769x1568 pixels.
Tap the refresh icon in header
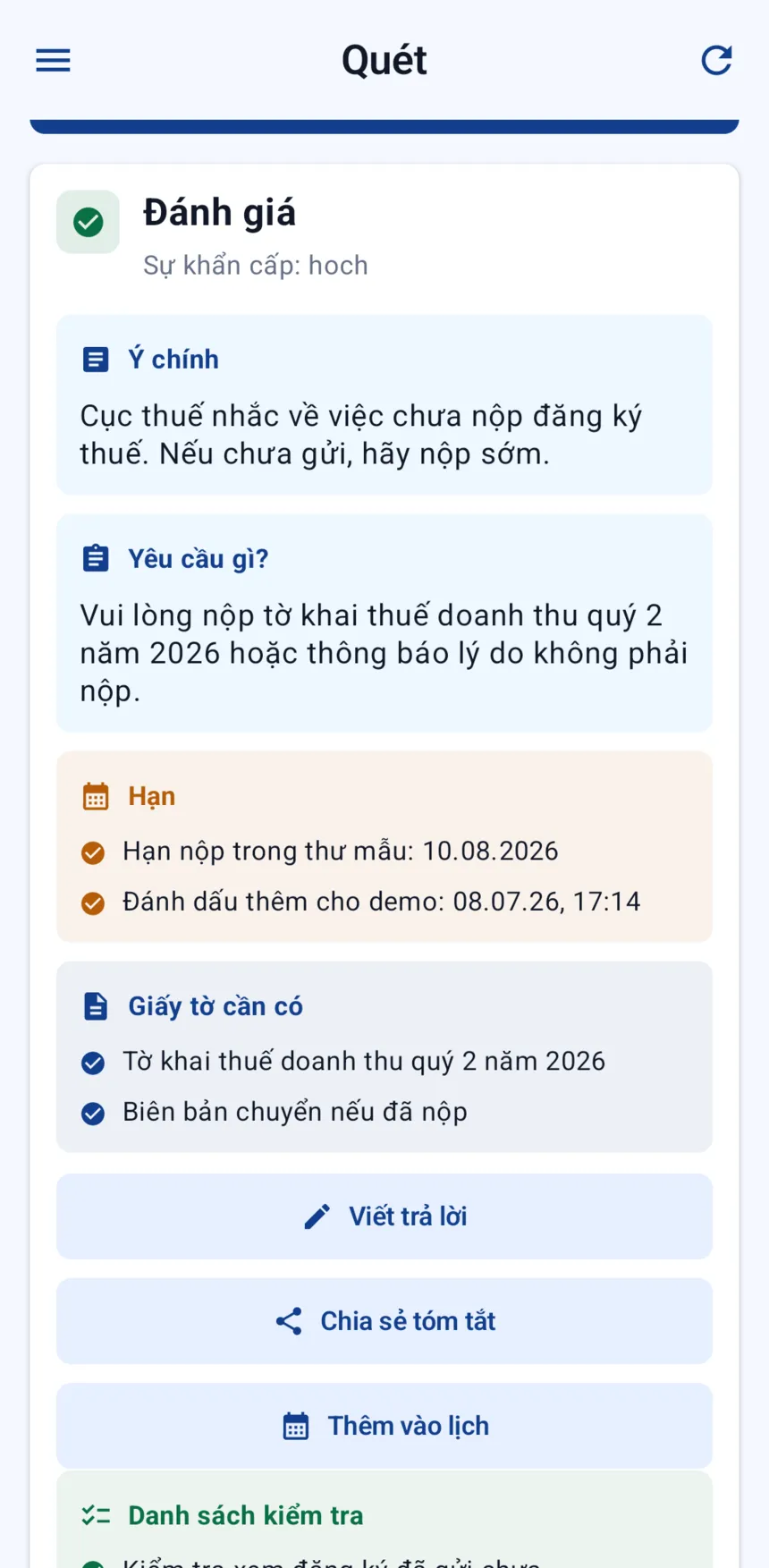716,60
